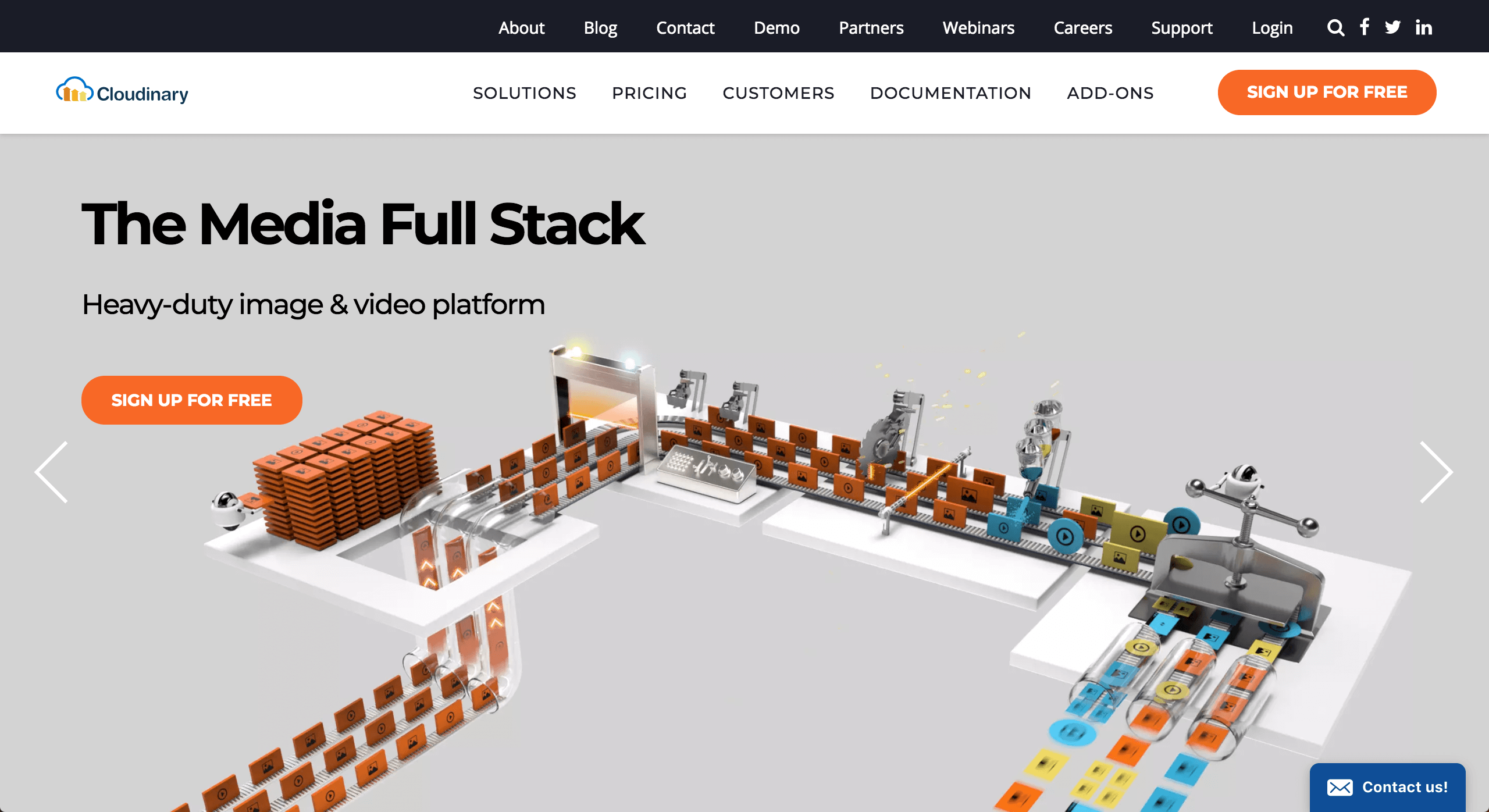Click the Cloudinary logo

122,92
